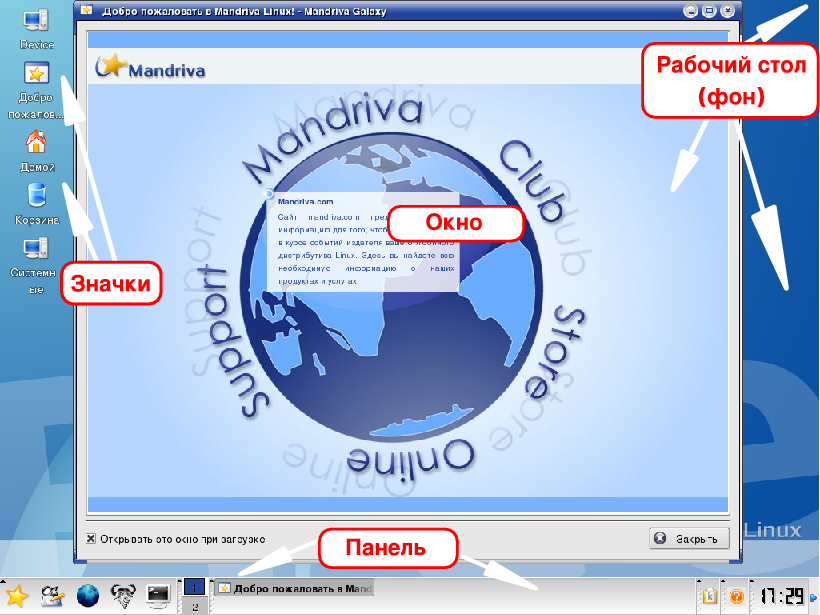The height and width of the screenshot is (615, 820).
Task: Close the Mandriva Galaxy window via title bar
Action: click(727, 10)
